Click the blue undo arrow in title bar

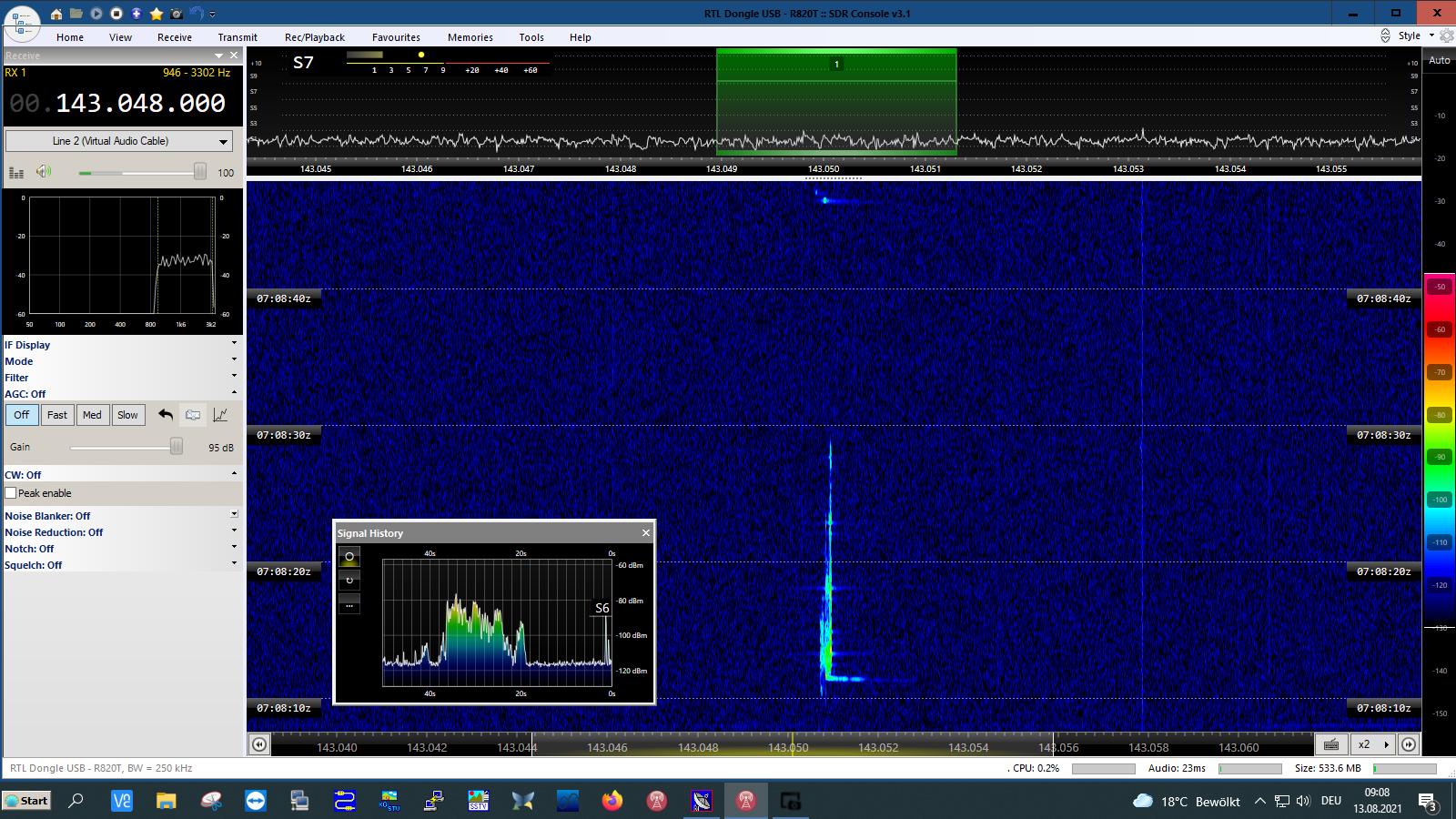pos(197,14)
